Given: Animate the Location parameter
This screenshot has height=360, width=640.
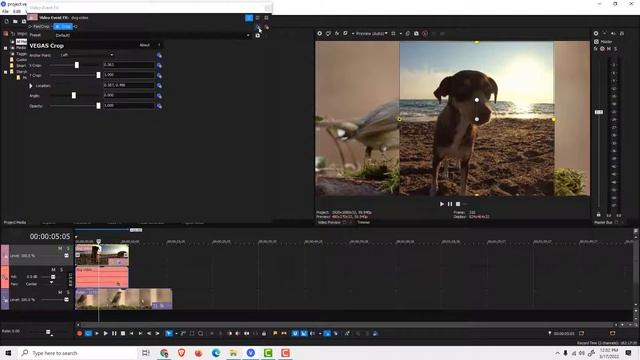Looking at the screenshot, I should click(159, 86).
